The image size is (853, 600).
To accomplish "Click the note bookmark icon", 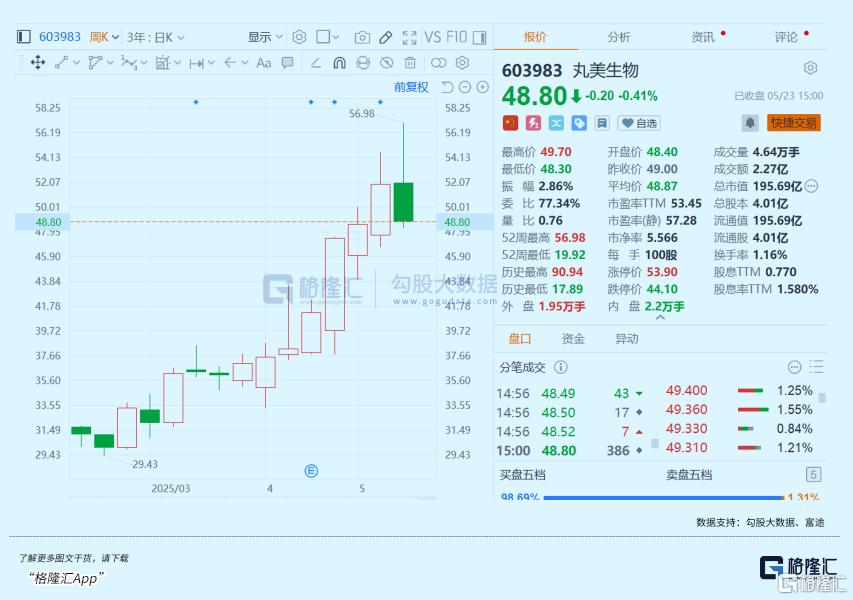I will coord(602,123).
